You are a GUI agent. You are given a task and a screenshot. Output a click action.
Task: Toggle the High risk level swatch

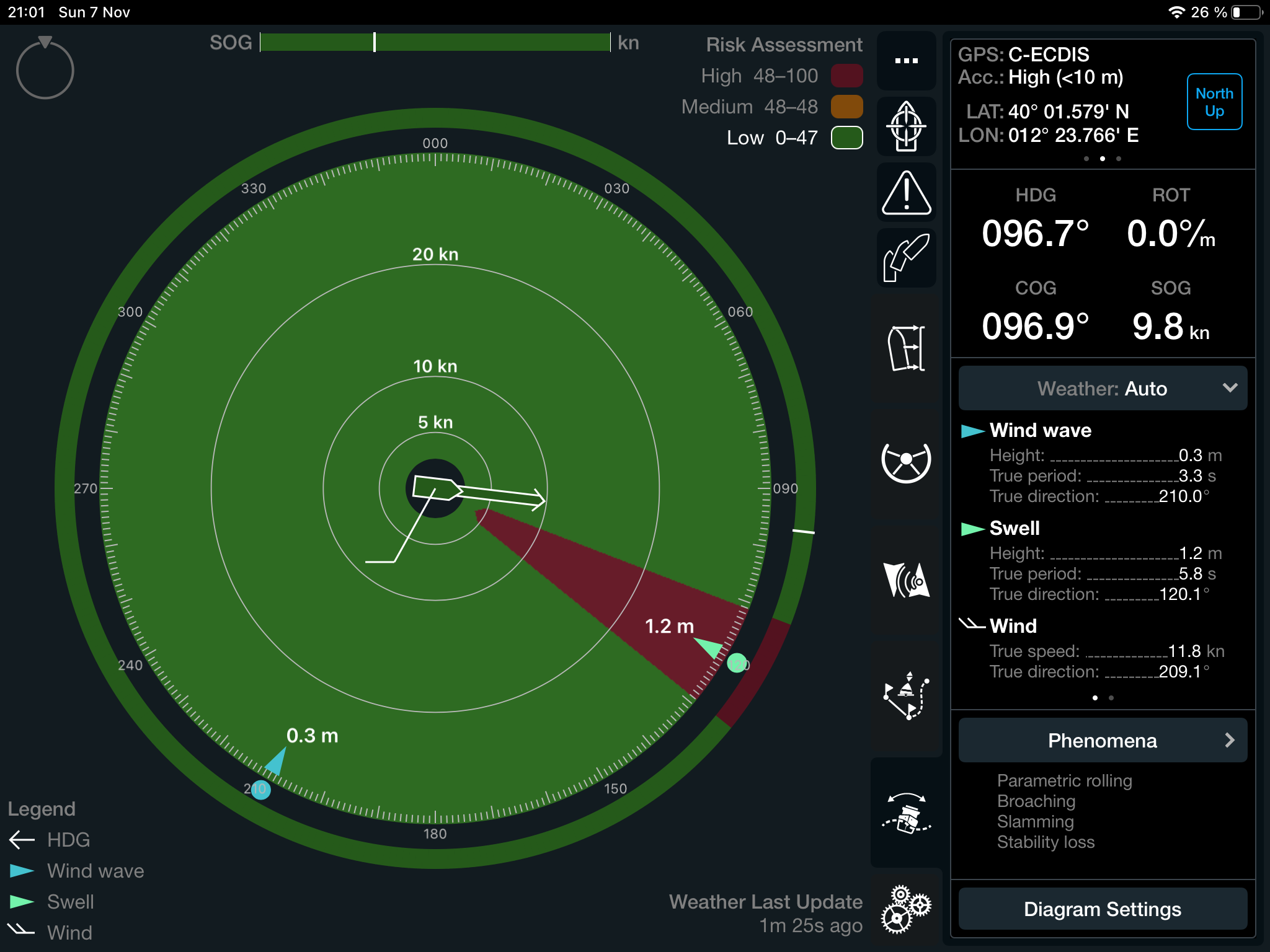(846, 76)
